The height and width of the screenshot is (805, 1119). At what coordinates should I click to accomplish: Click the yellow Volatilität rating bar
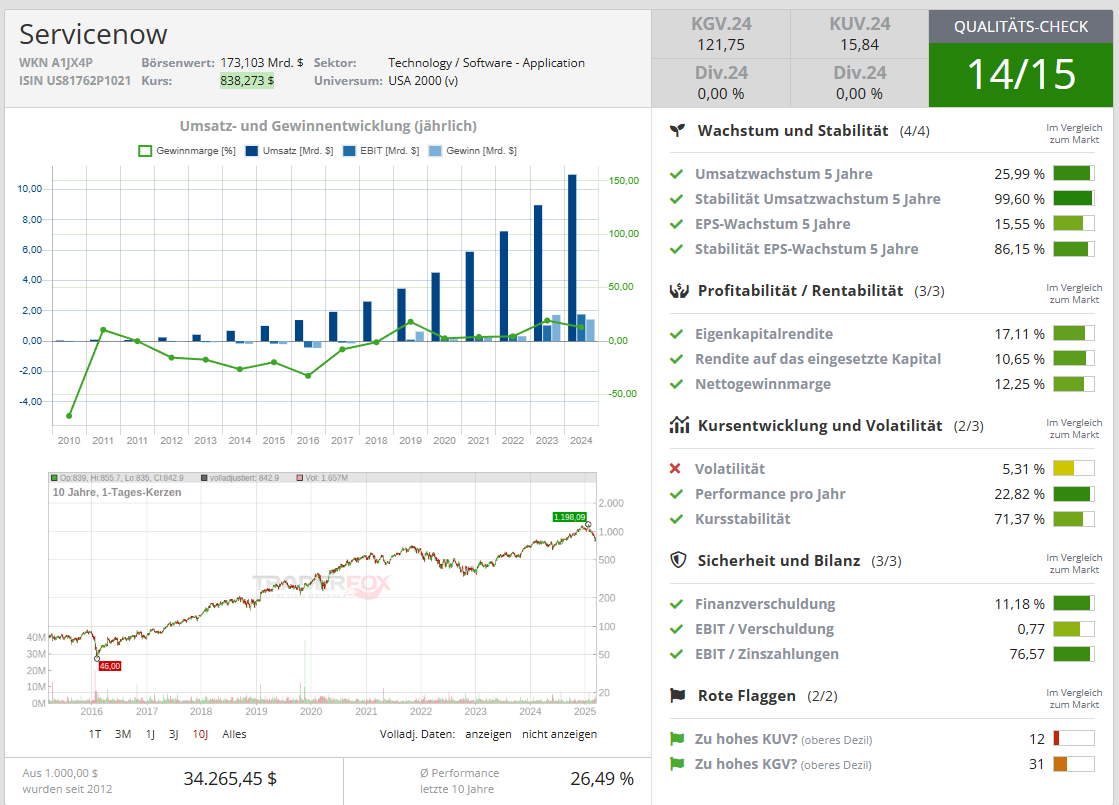(1063, 469)
